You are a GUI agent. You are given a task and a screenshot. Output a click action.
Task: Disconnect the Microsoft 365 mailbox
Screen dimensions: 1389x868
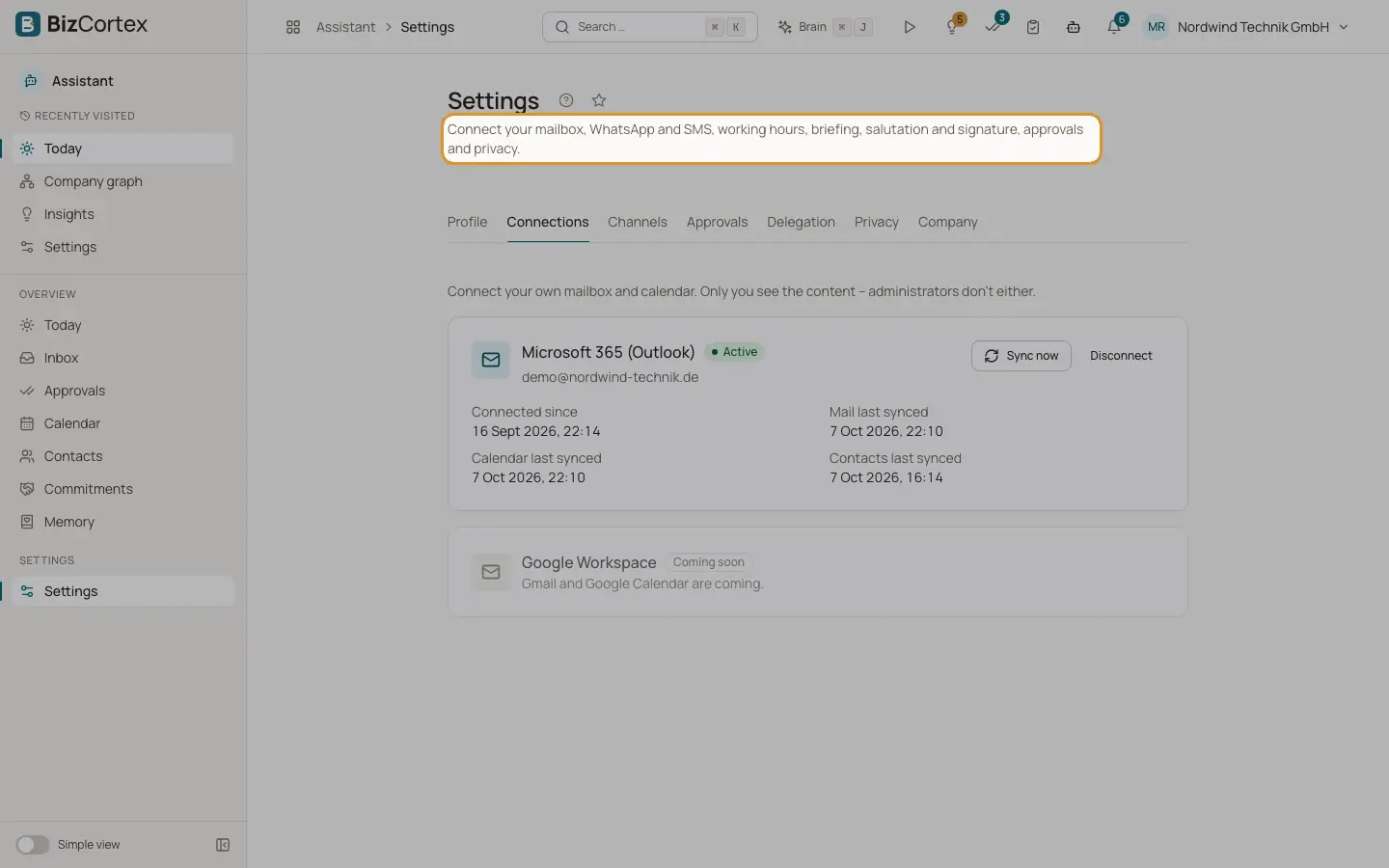pyautogui.click(x=1121, y=356)
